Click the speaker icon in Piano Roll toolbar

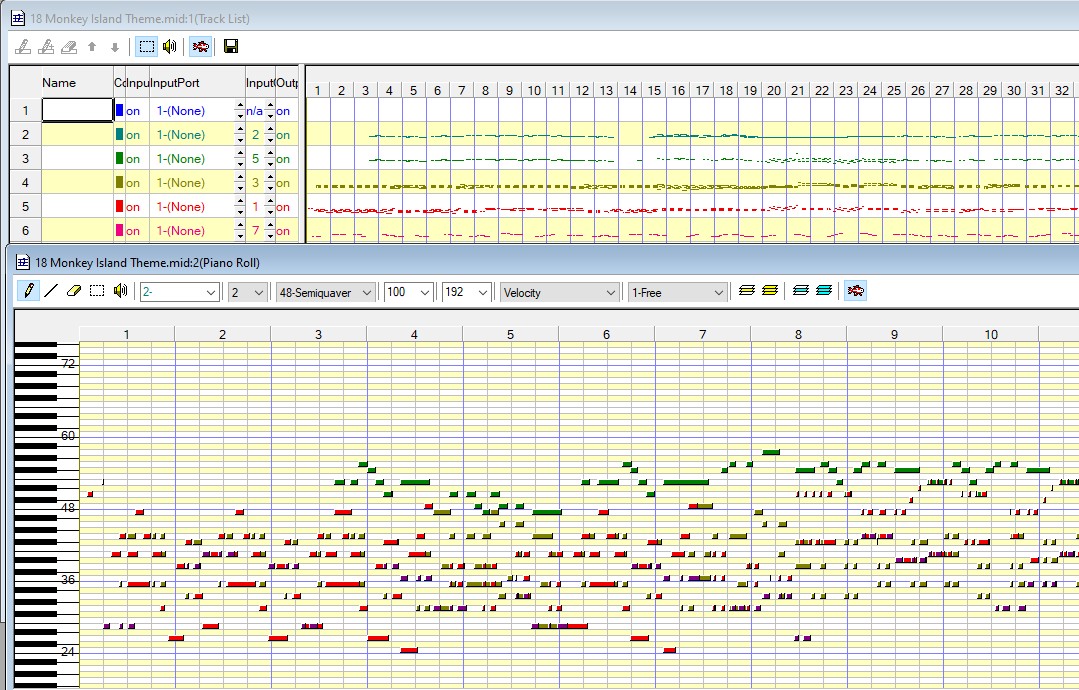(120, 291)
